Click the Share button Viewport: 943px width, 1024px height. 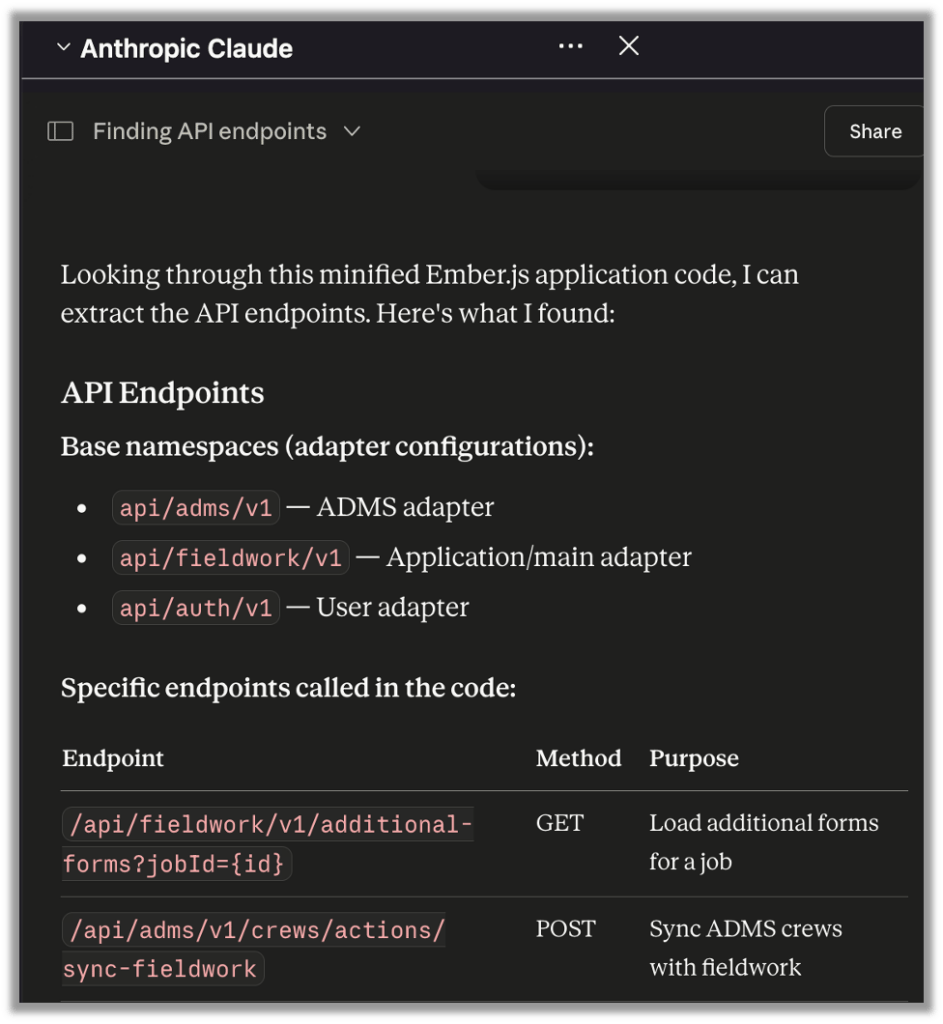874,131
